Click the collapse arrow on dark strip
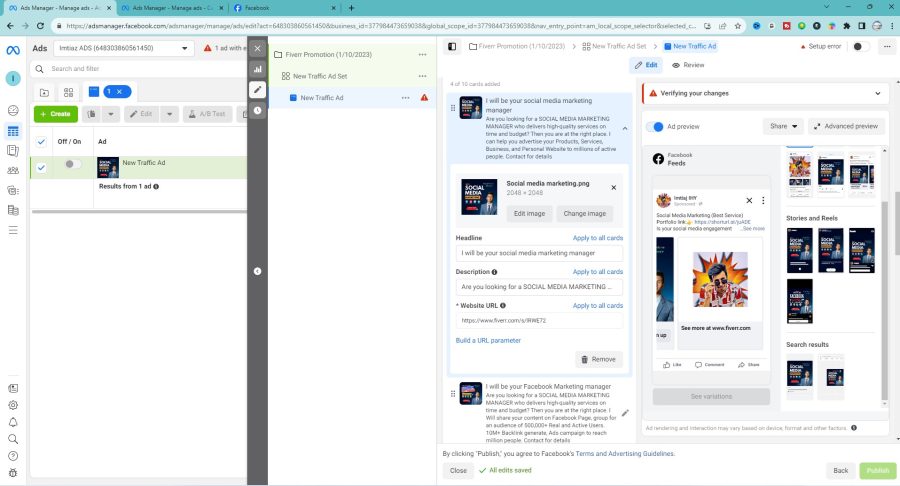Viewport: 900px width, 486px height. [x=257, y=271]
